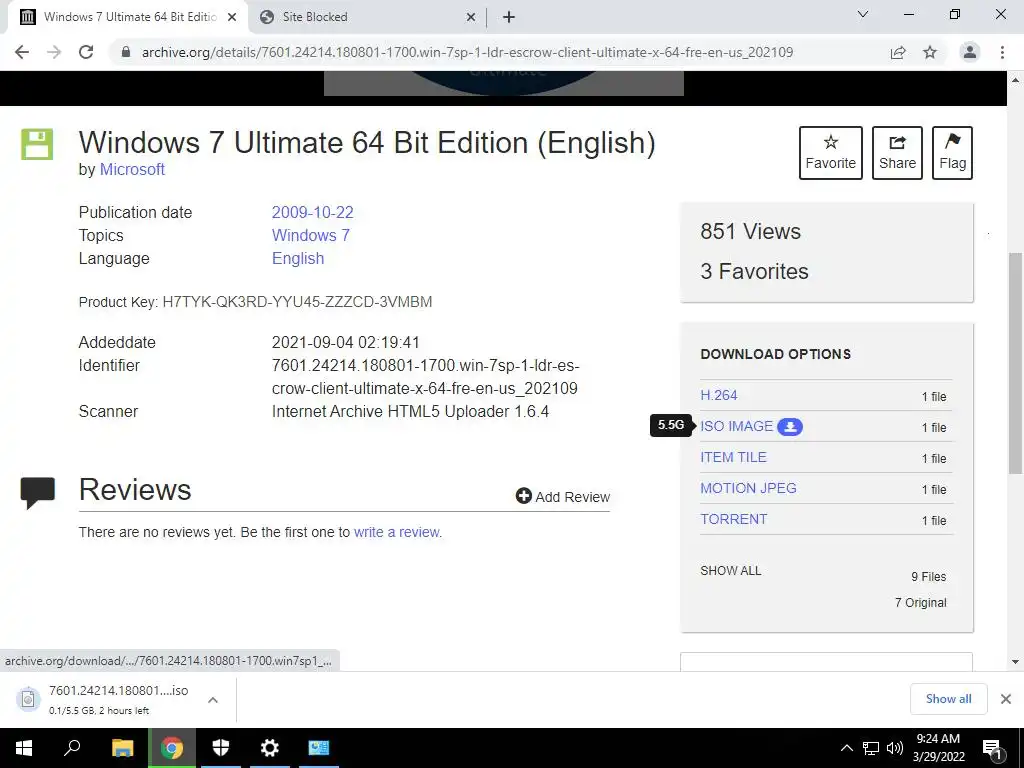Click the 7 Original files count
1024x768 pixels.
click(x=920, y=603)
